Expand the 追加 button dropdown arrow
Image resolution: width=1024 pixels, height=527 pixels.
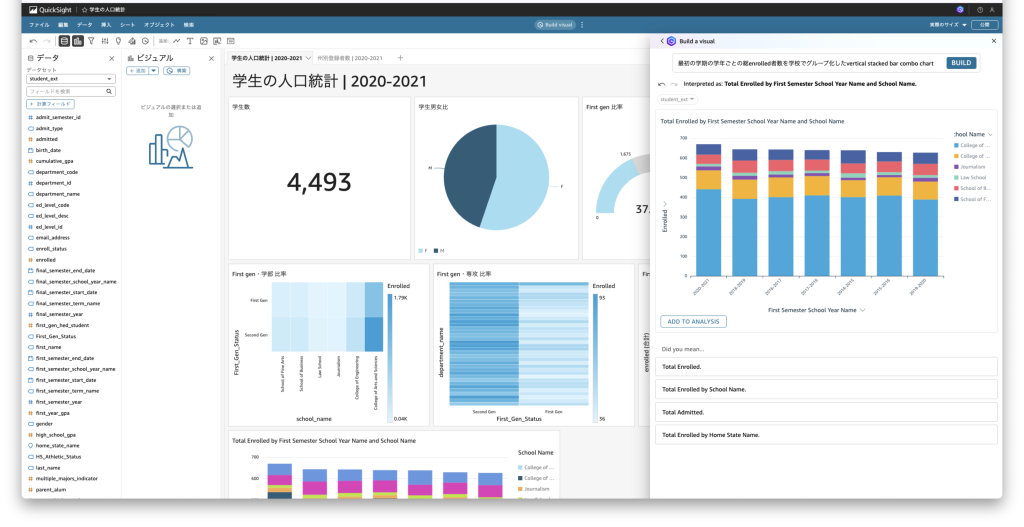click(154, 71)
